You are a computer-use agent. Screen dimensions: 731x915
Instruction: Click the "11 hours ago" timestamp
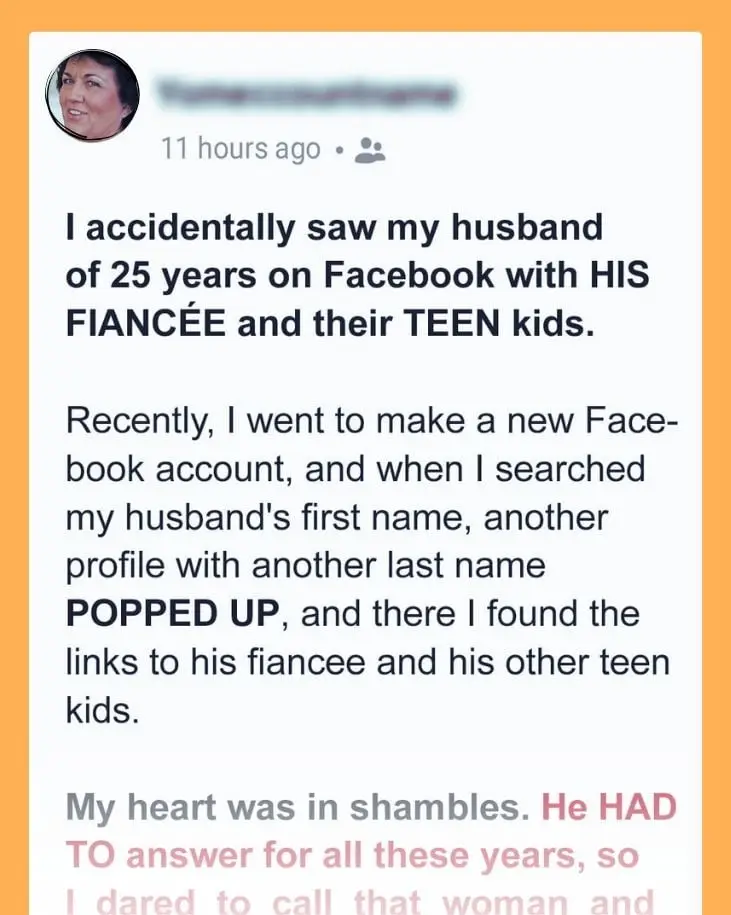tap(240, 150)
